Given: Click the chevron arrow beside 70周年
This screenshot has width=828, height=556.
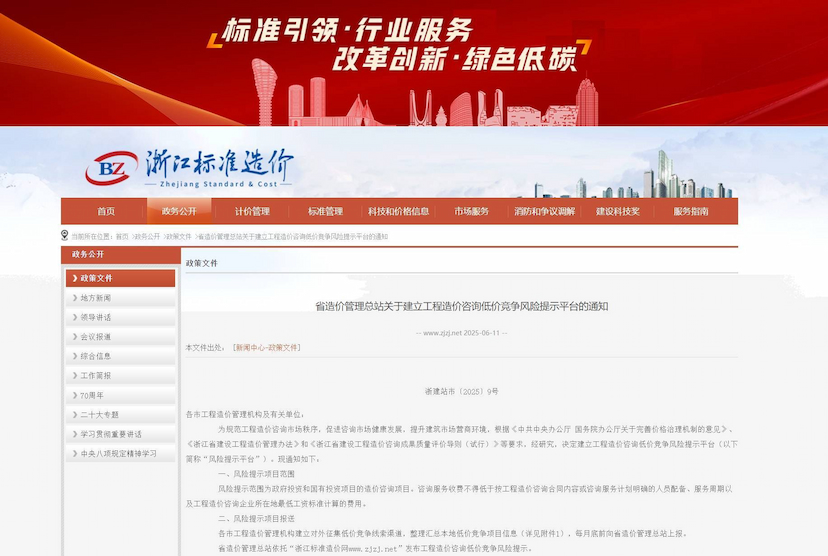Looking at the screenshot, I should pyautogui.click(x=75, y=395).
